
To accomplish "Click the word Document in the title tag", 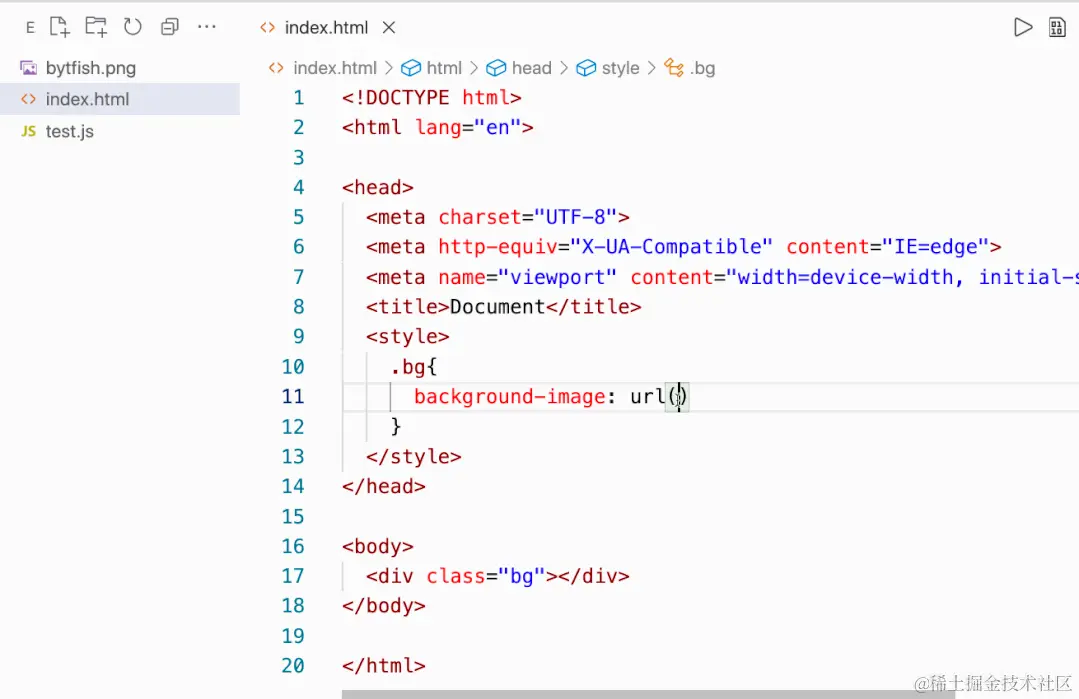I will [498, 306].
